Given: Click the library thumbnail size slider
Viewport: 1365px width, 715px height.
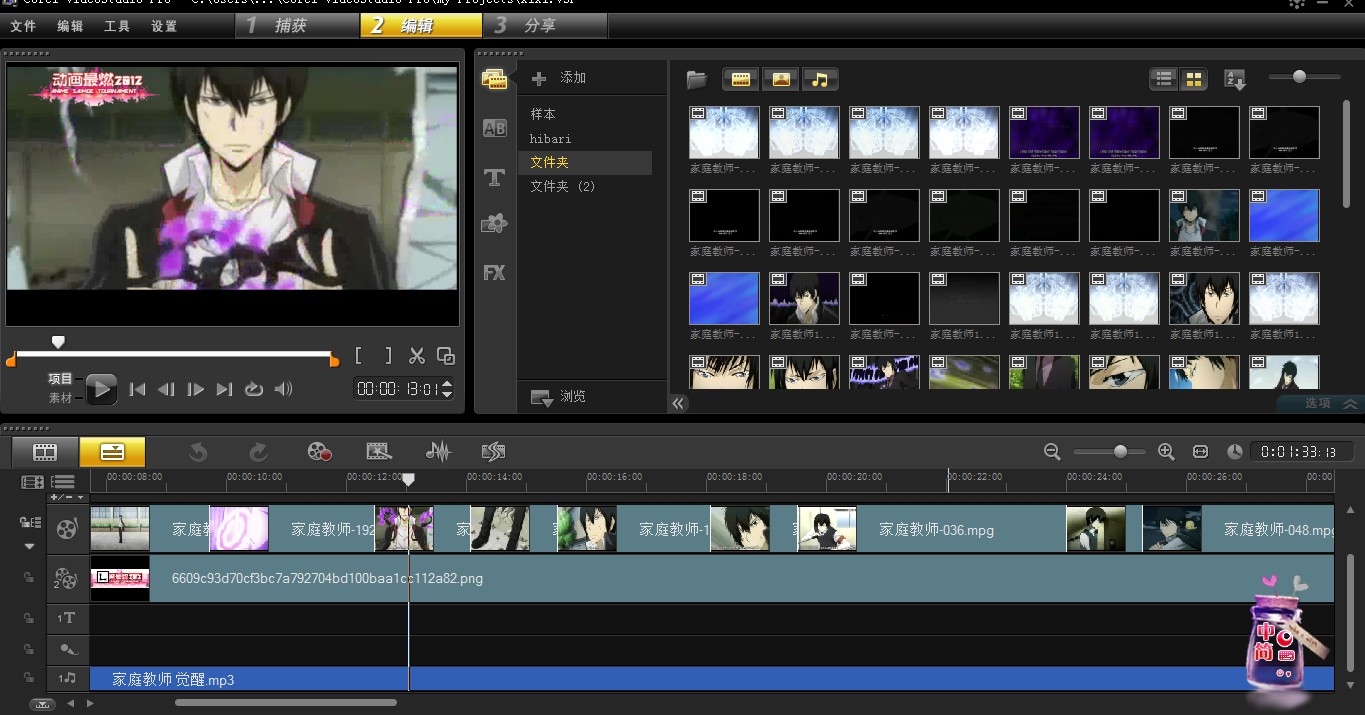Looking at the screenshot, I should click(1299, 77).
